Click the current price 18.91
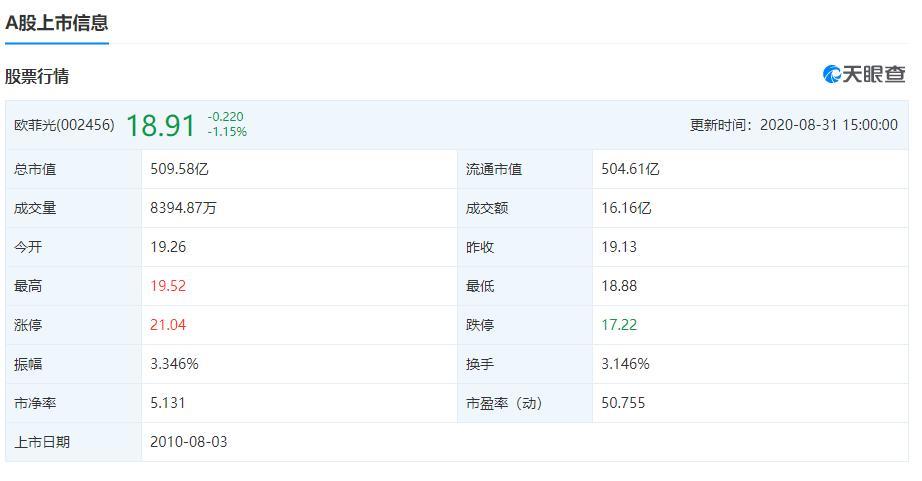This screenshot has height=481, width=922. tap(161, 125)
